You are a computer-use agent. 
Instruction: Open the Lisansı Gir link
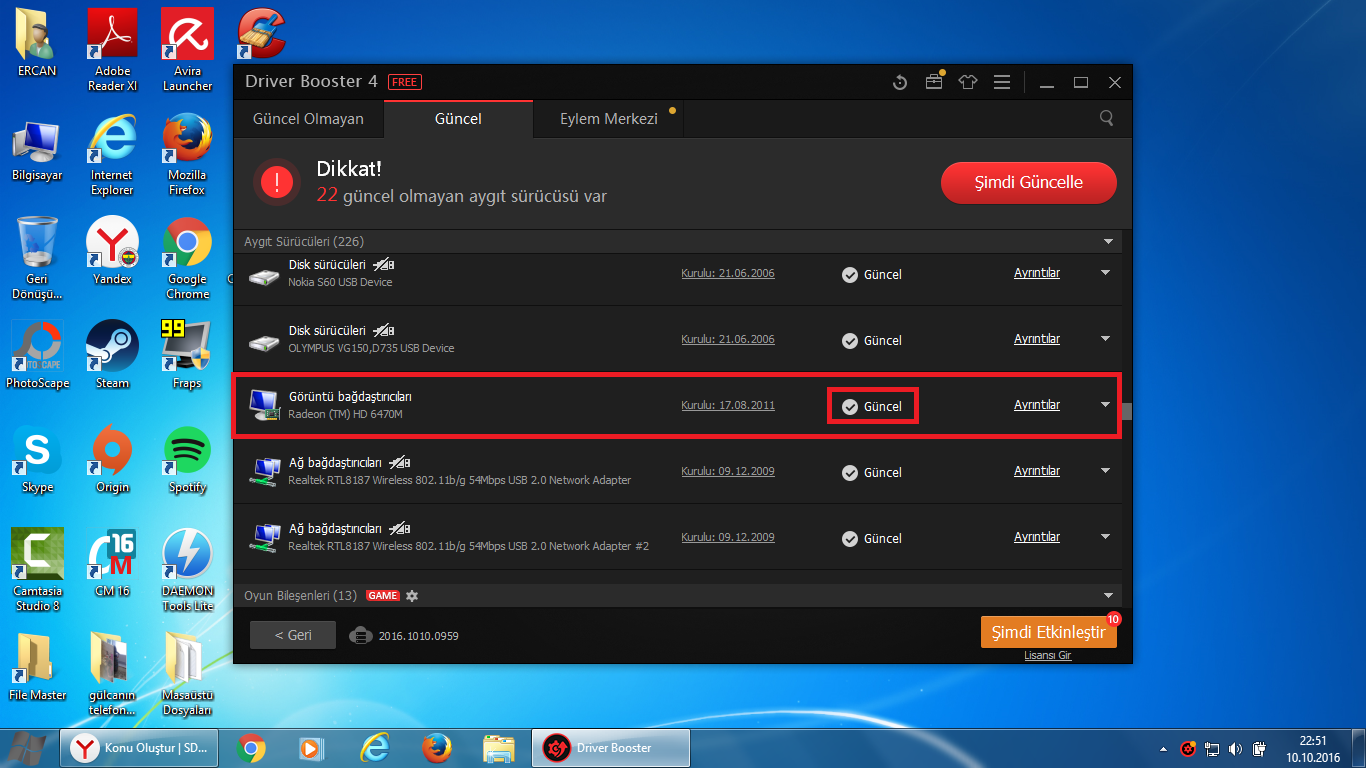tap(1048, 656)
